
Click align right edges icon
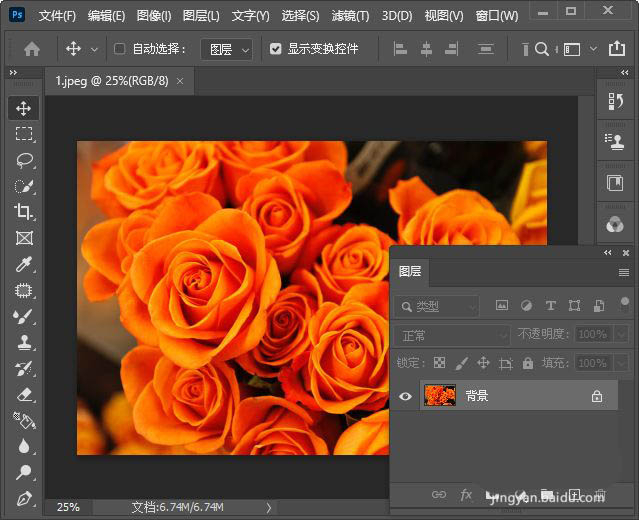pyautogui.click(x=452, y=49)
